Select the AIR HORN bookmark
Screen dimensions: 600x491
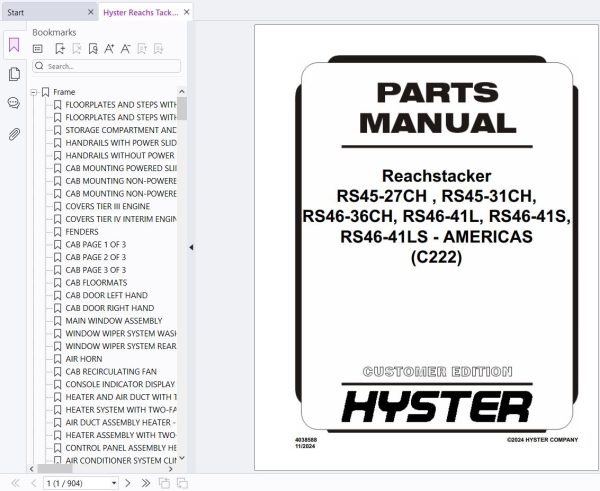click(x=84, y=359)
